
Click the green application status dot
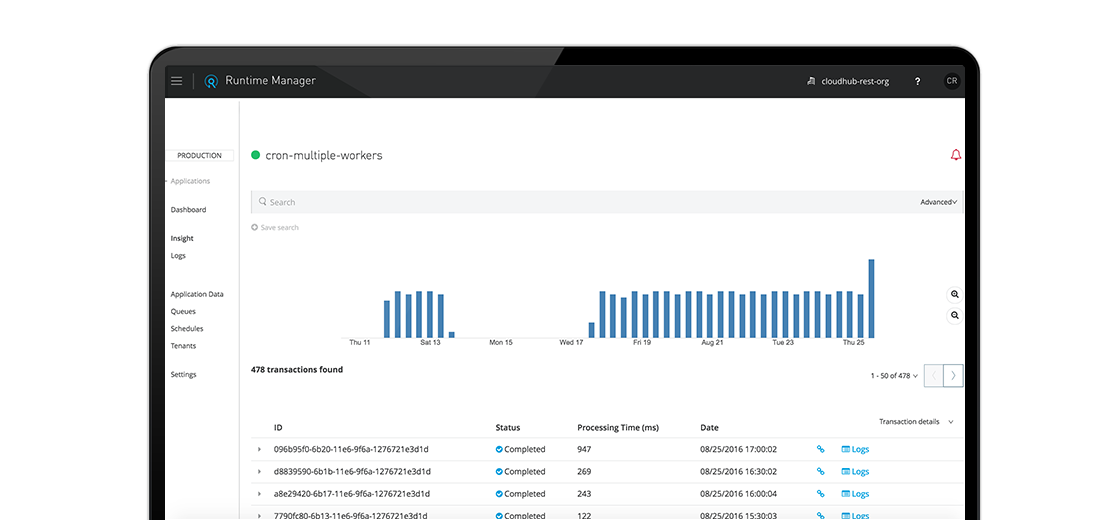coord(256,155)
